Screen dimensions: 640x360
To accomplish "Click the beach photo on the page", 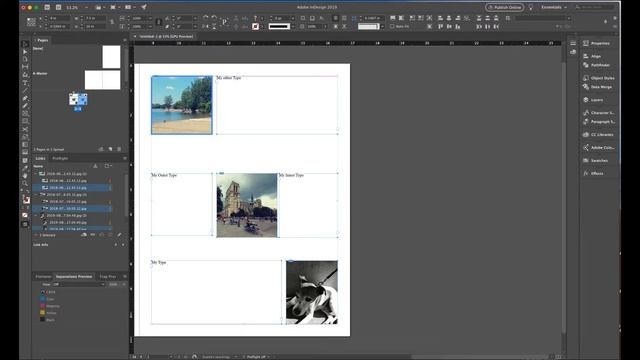I will [x=182, y=105].
